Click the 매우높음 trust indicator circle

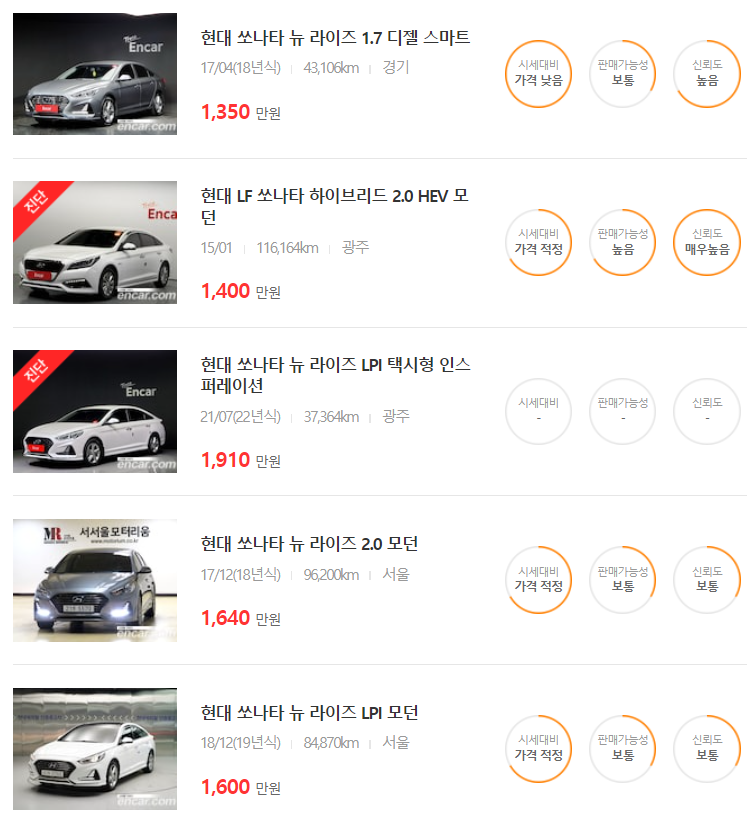pos(707,242)
